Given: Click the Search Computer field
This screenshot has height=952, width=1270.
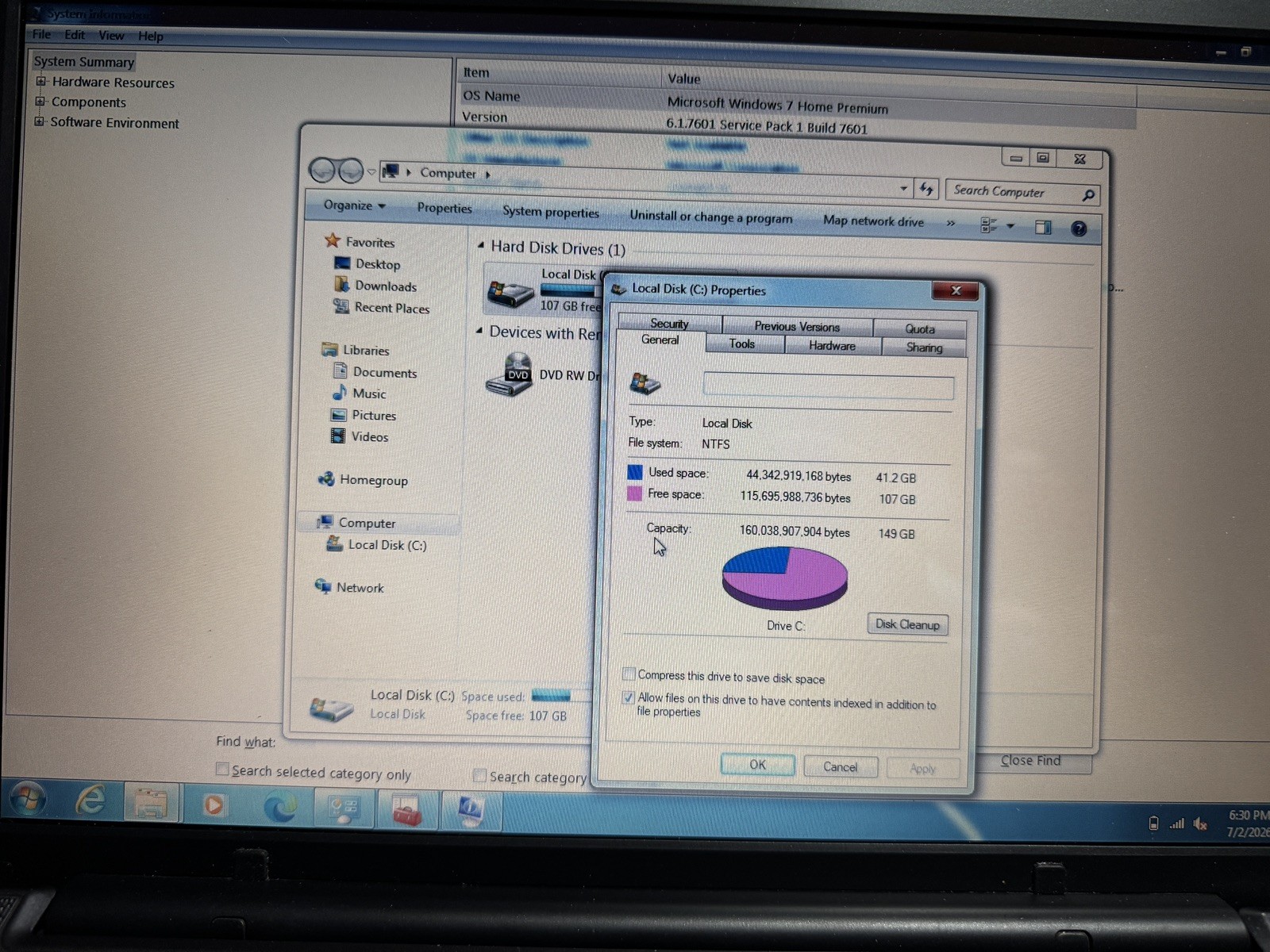Looking at the screenshot, I should tap(1014, 191).
